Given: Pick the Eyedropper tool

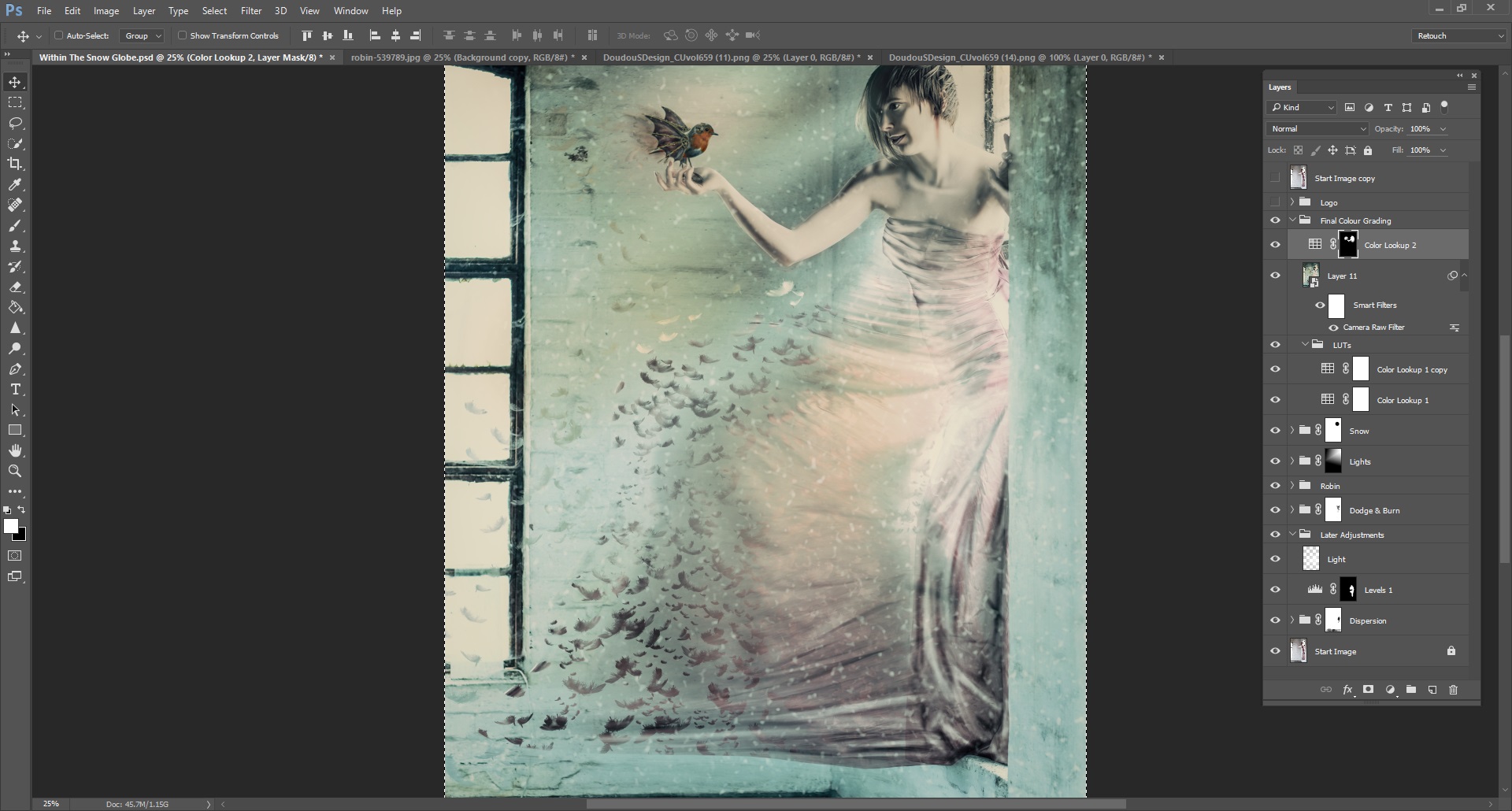Looking at the screenshot, I should (15, 184).
